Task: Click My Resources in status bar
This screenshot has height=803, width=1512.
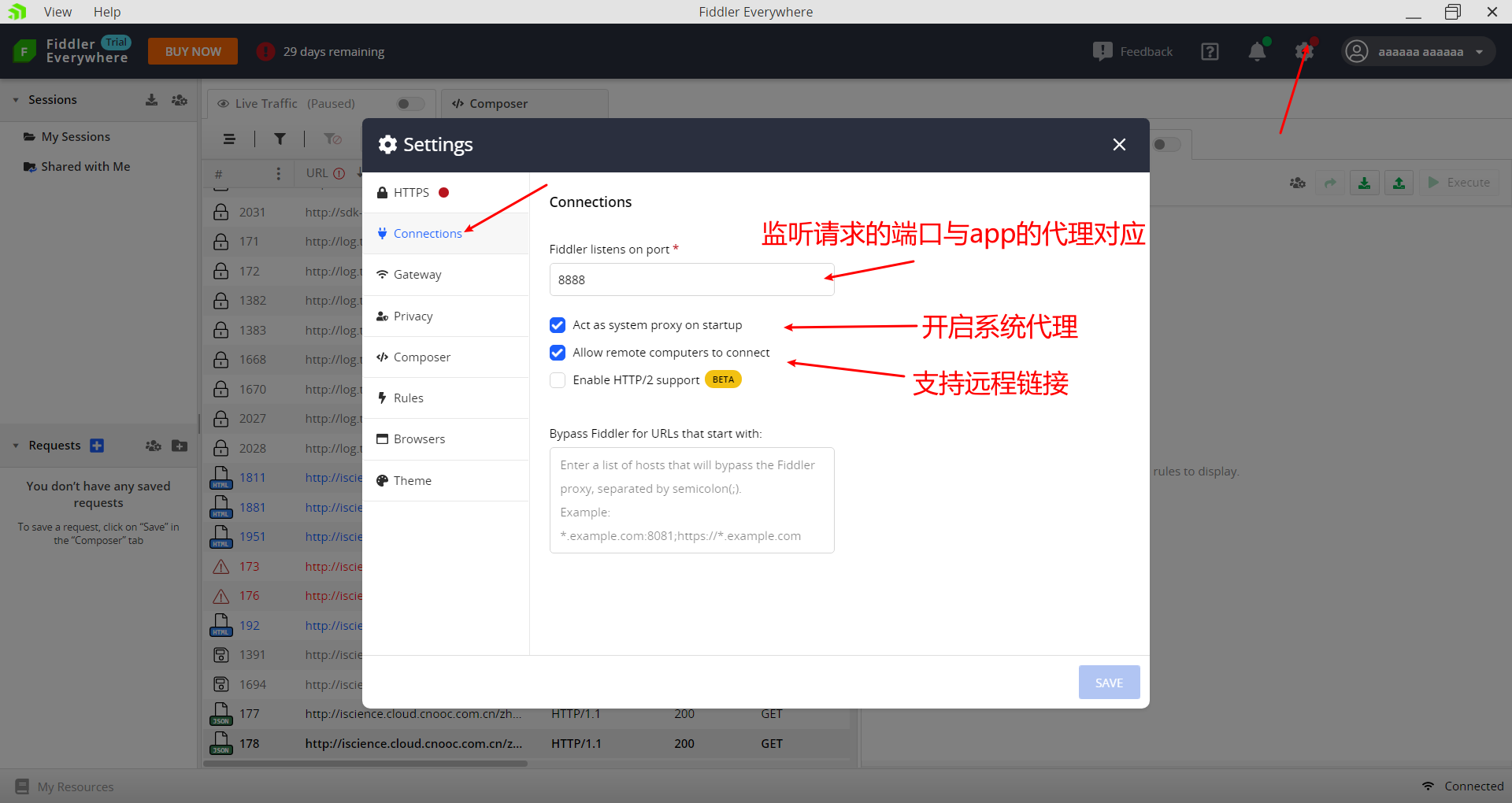Action: [65, 786]
